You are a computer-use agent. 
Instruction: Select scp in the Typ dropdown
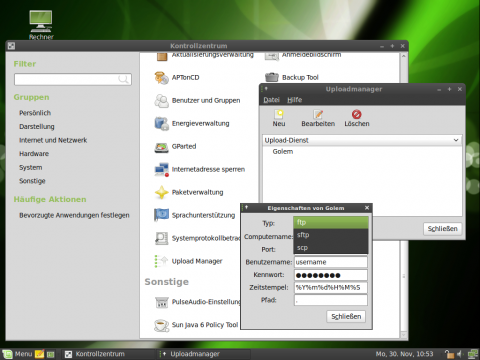(x=331, y=248)
